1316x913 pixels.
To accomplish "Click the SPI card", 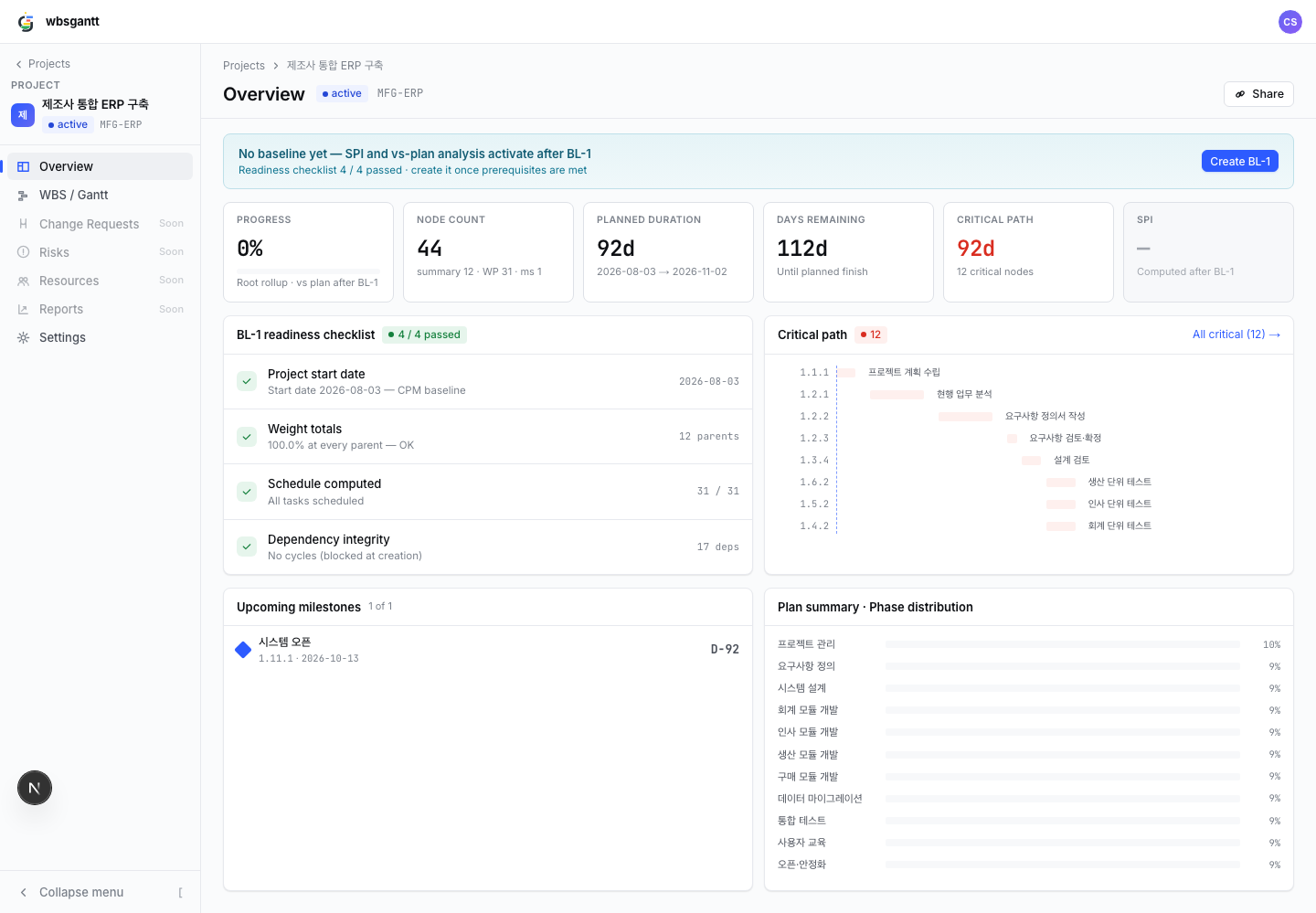I will click(1208, 252).
